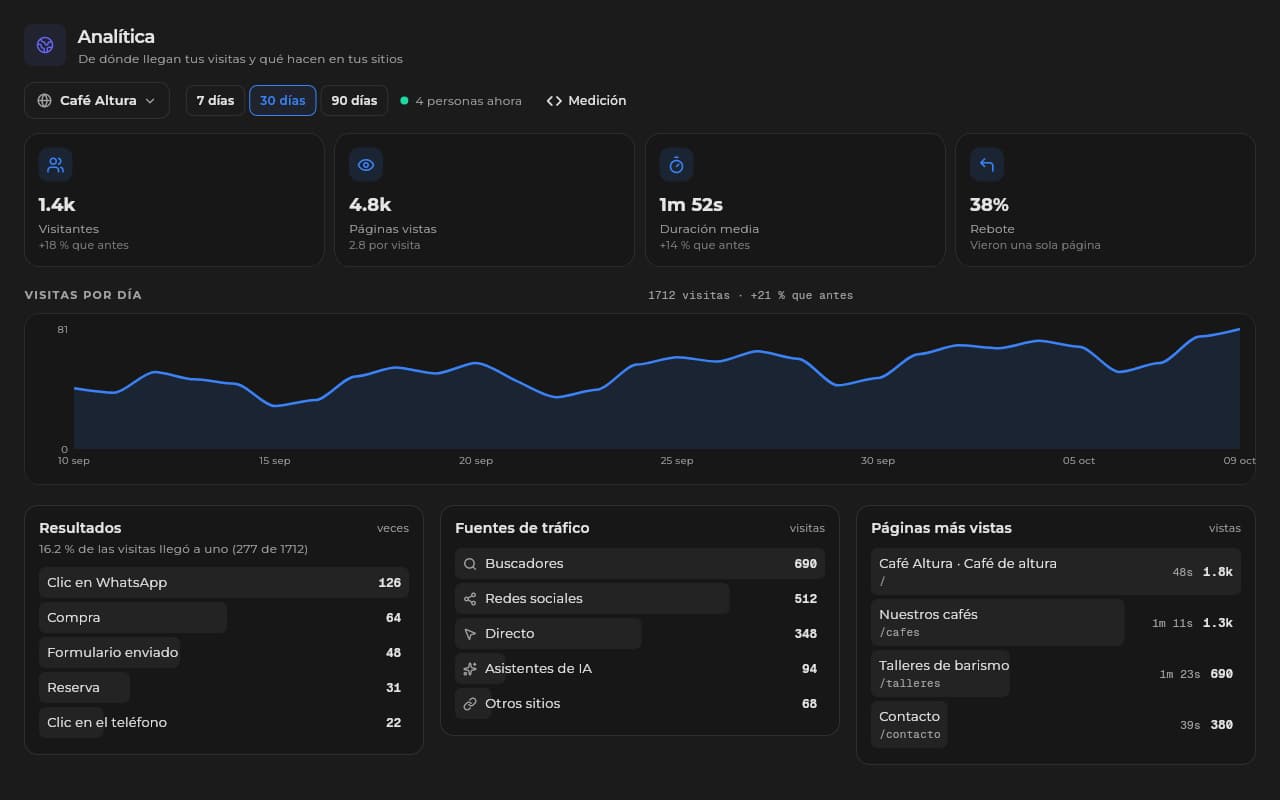The height and width of the screenshot is (800, 1280).
Task: Select the 30 días range
Action: pos(283,101)
